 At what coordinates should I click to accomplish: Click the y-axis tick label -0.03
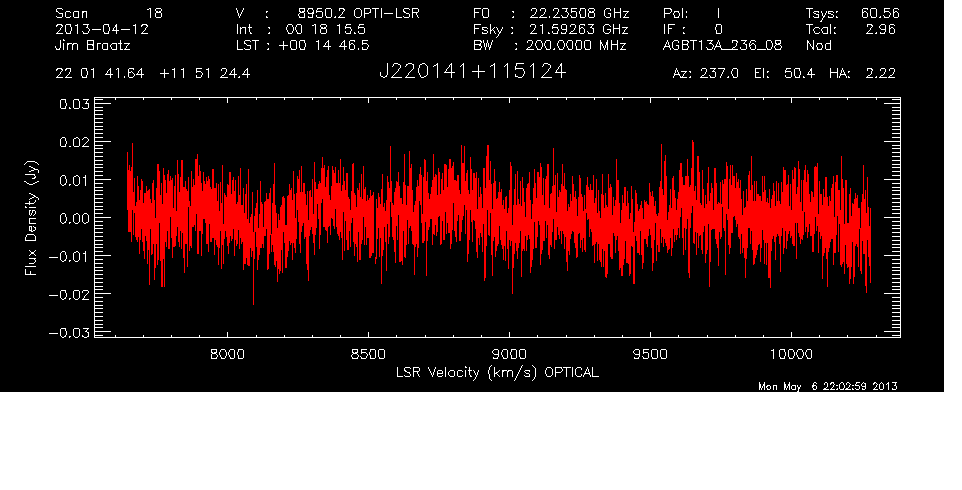(x=69, y=332)
